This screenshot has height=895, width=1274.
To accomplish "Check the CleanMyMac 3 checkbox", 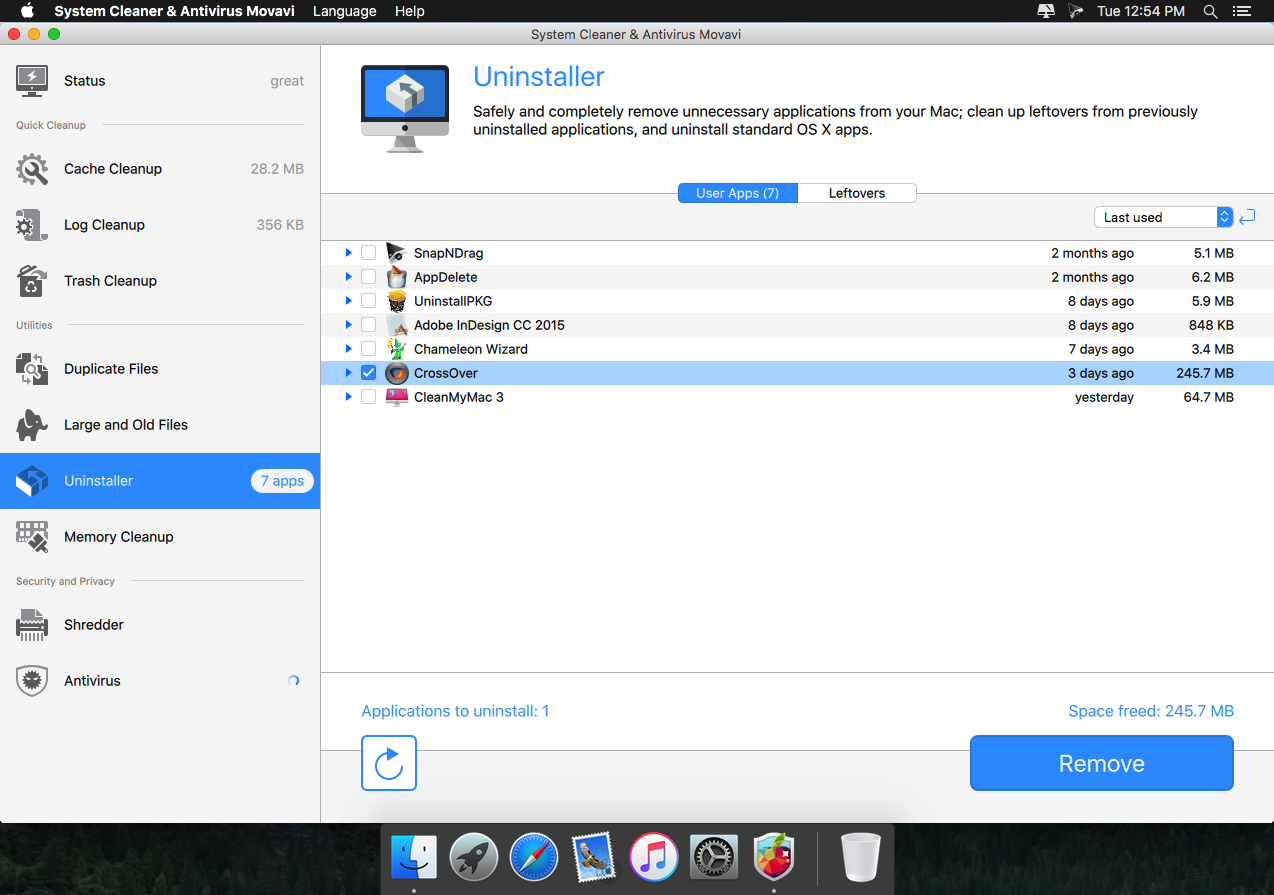I will click(x=368, y=397).
